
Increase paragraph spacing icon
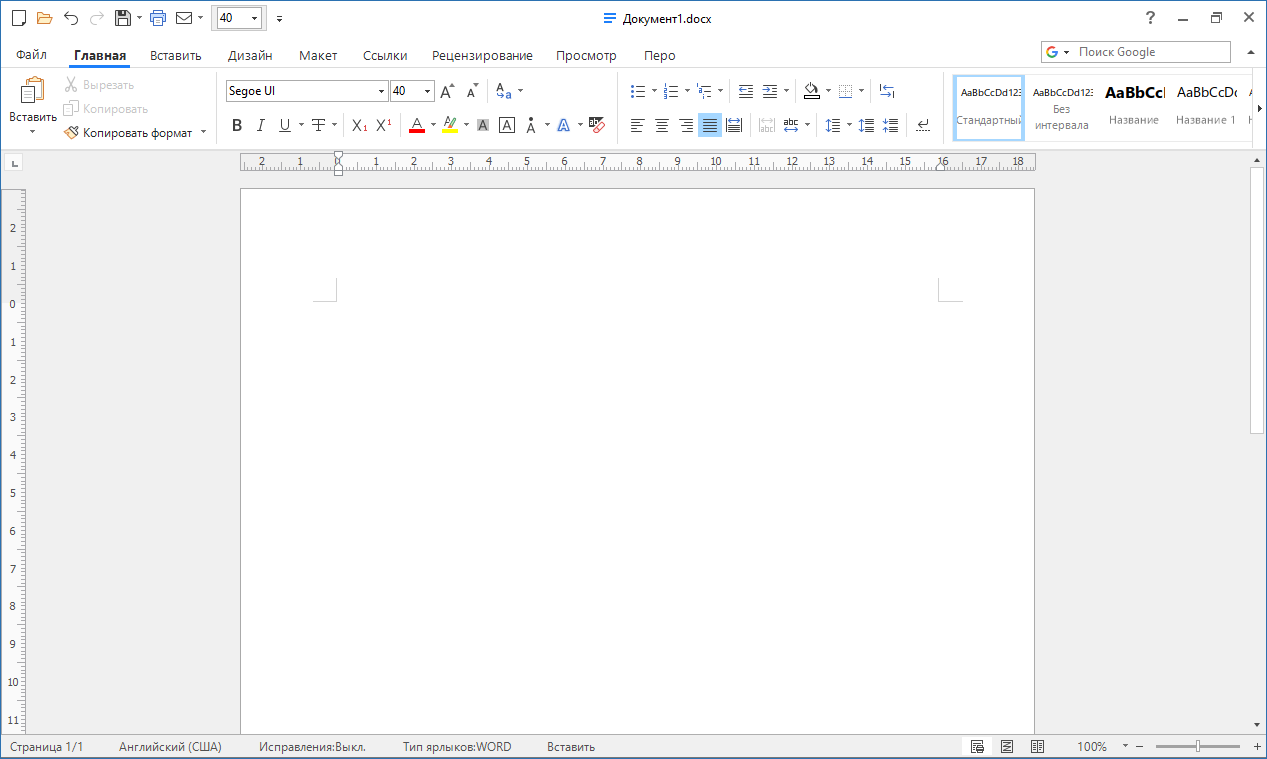[x=867, y=125]
